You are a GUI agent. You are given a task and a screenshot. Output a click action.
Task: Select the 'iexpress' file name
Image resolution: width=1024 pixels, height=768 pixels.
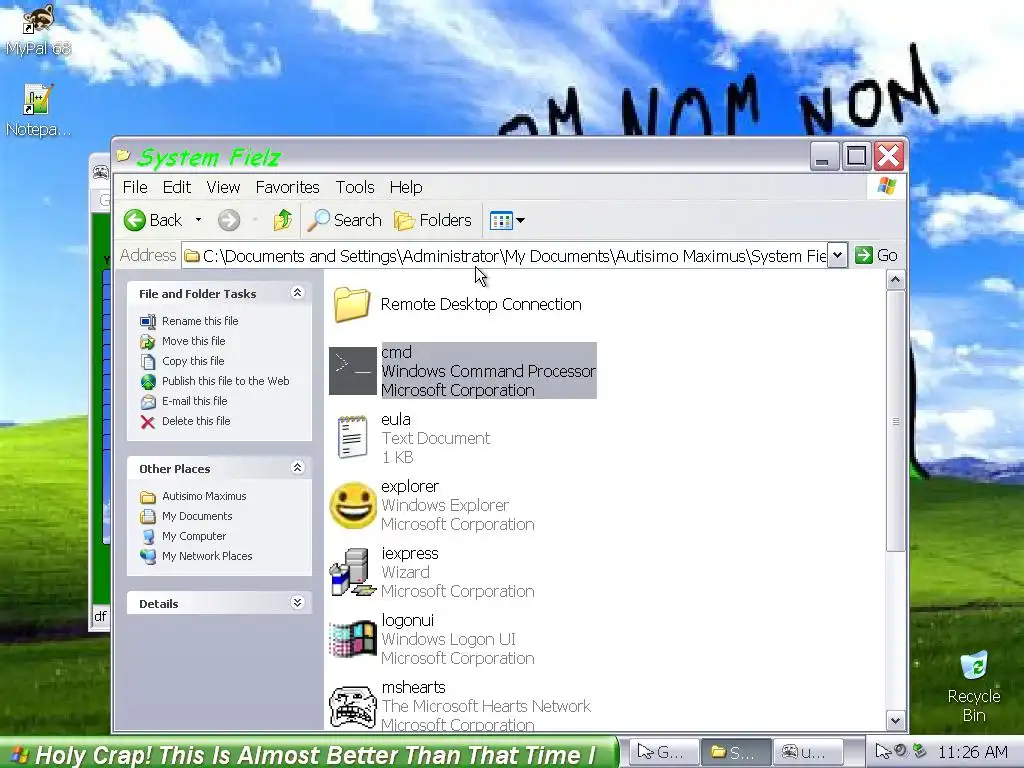point(409,554)
